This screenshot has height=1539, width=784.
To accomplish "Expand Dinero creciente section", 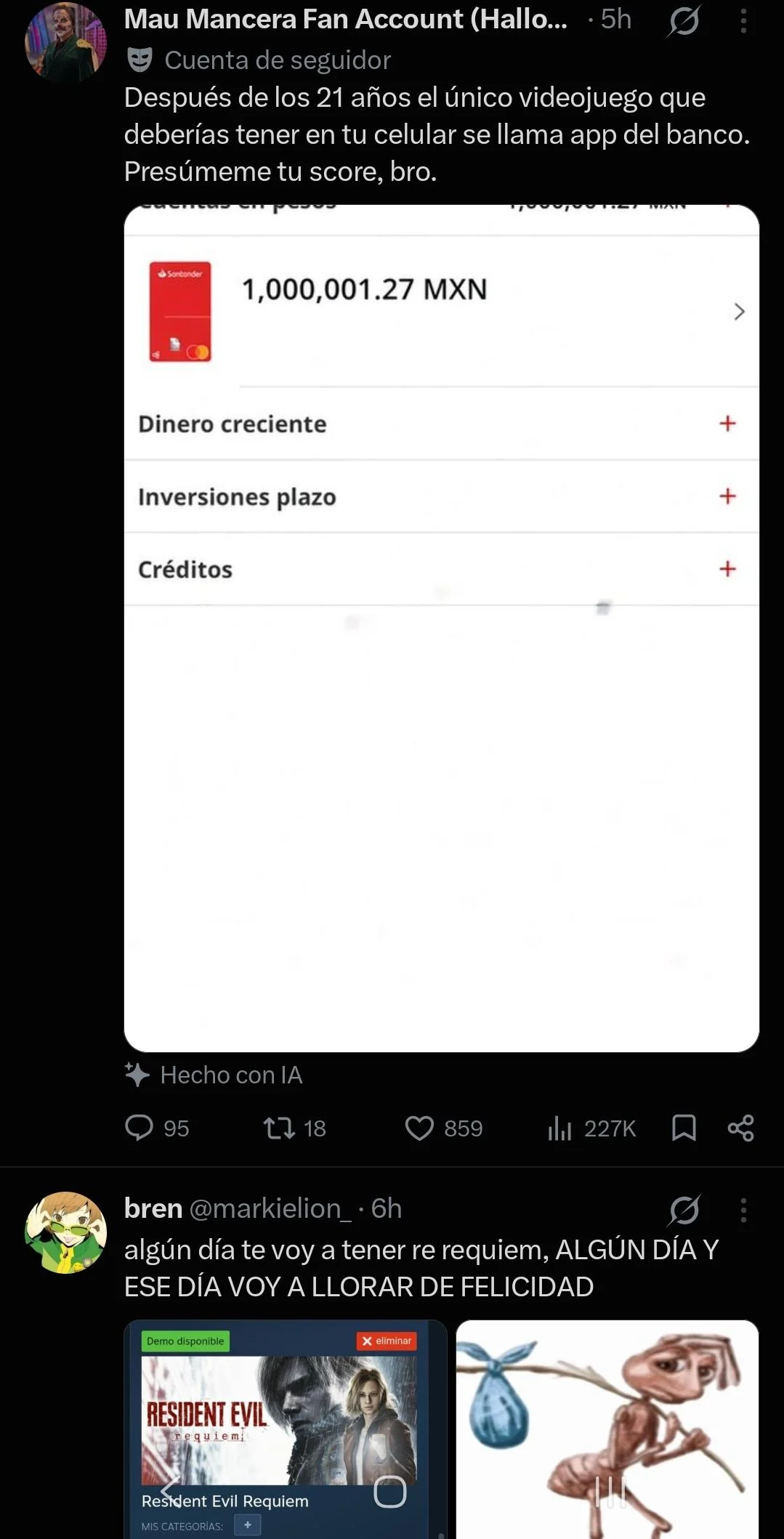I will click(727, 423).
